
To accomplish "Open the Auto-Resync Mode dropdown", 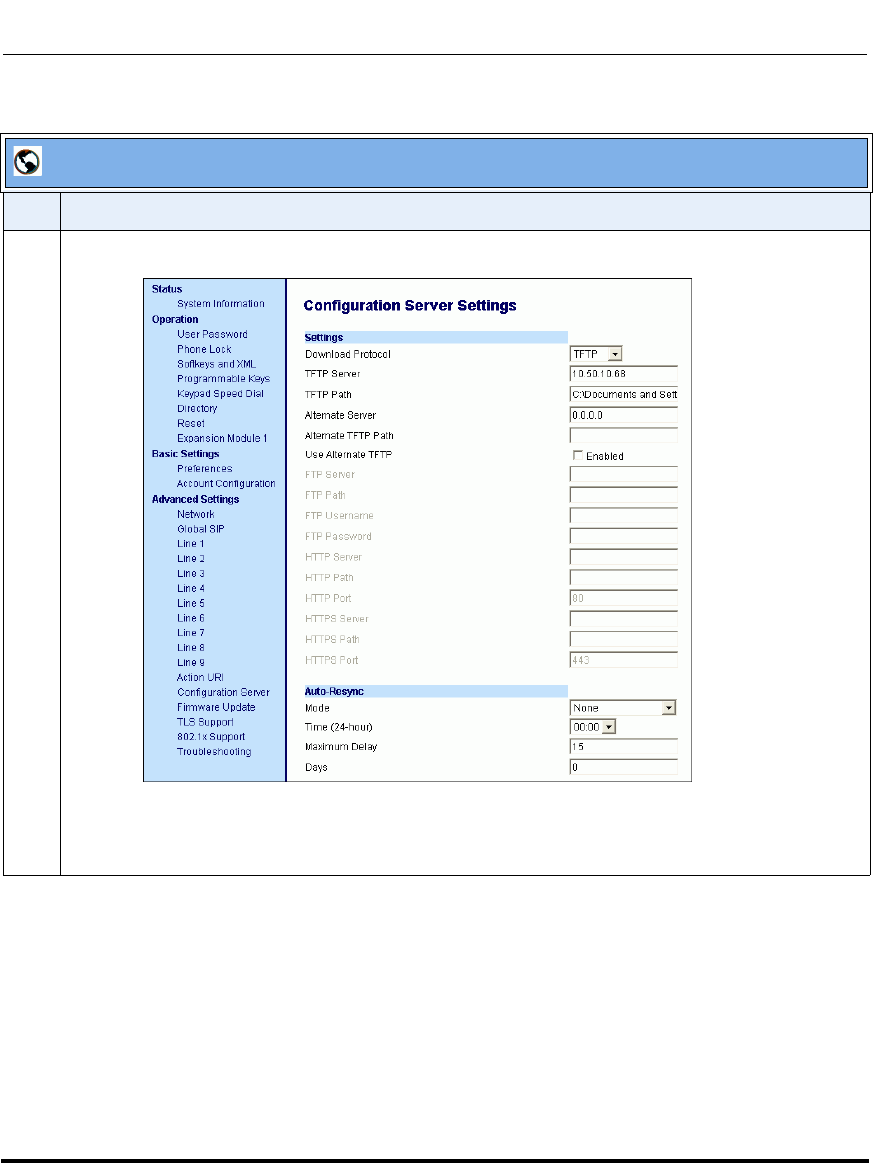I will coord(623,708).
